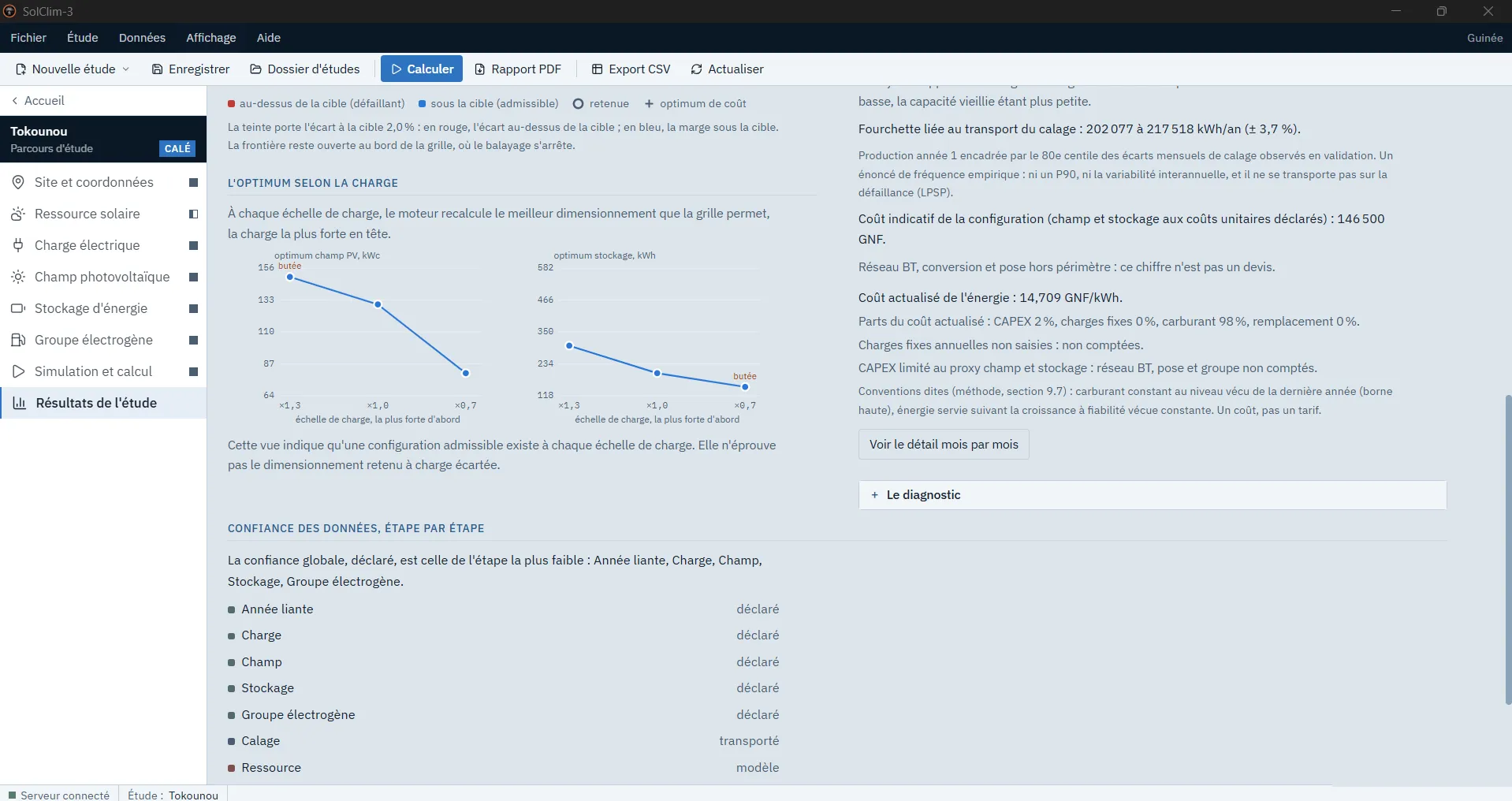
Task: Expand the Le diagnostic section
Action: coord(1153,495)
